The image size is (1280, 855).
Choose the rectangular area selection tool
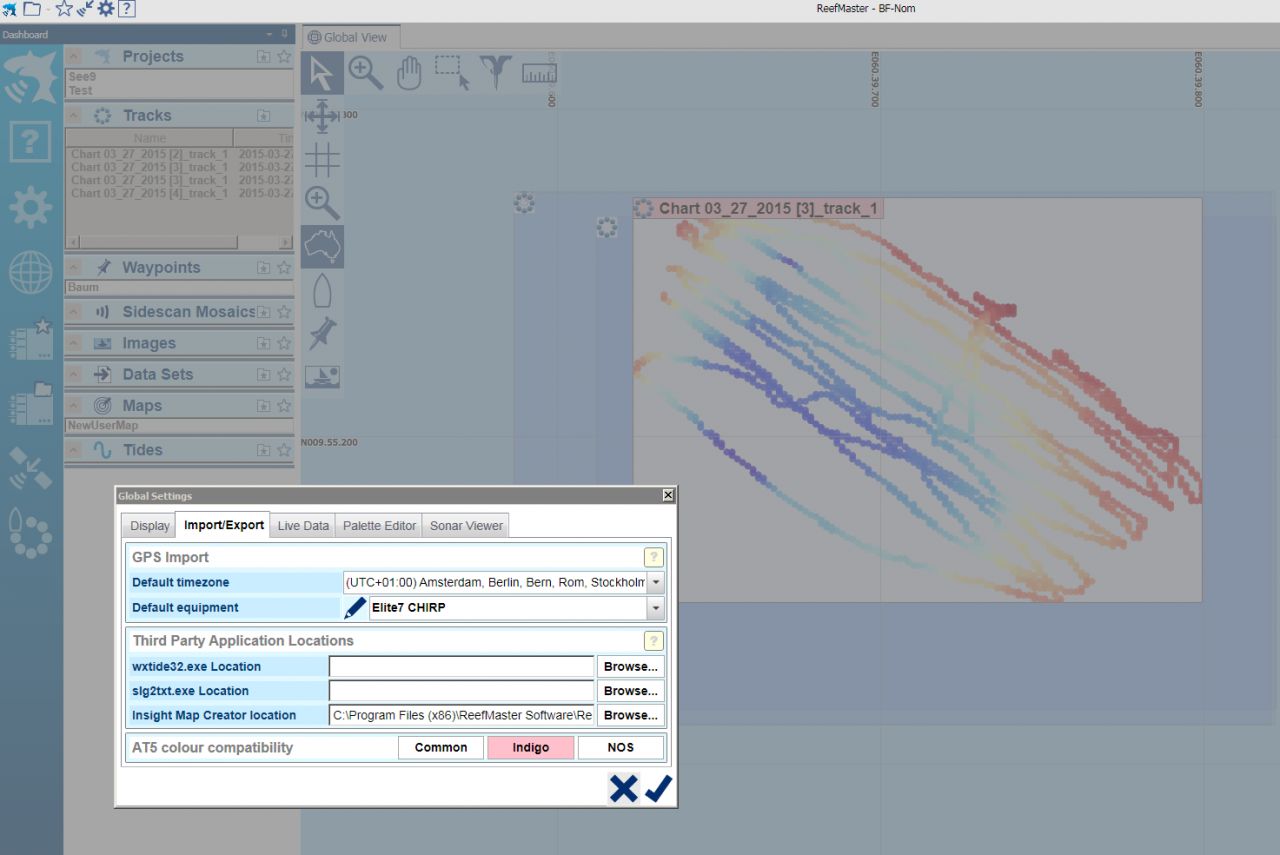[x=452, y=73]
